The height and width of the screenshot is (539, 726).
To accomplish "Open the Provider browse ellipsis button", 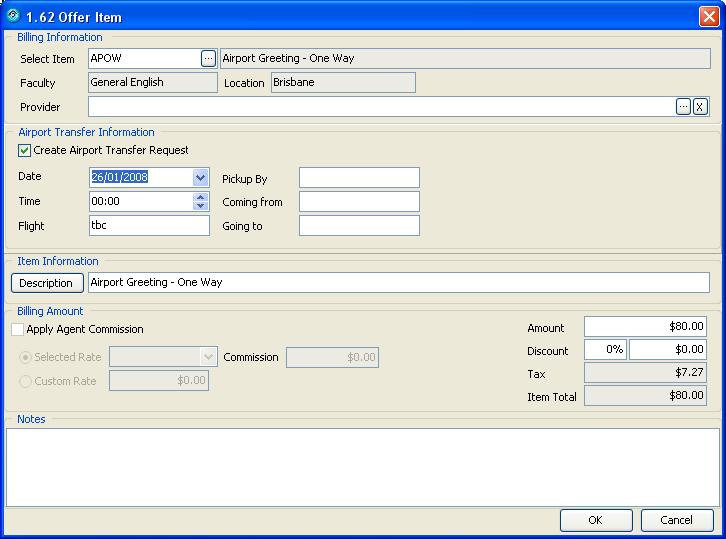I will [683, 107].
